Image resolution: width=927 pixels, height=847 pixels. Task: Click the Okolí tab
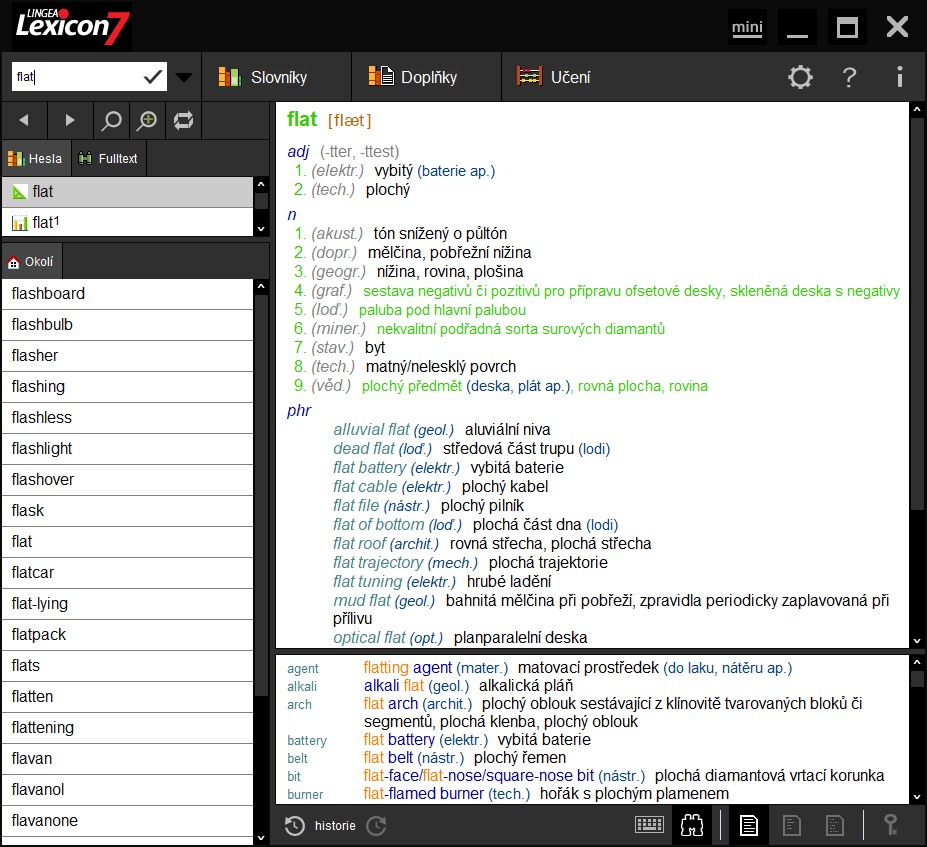[x=31, y=261]
